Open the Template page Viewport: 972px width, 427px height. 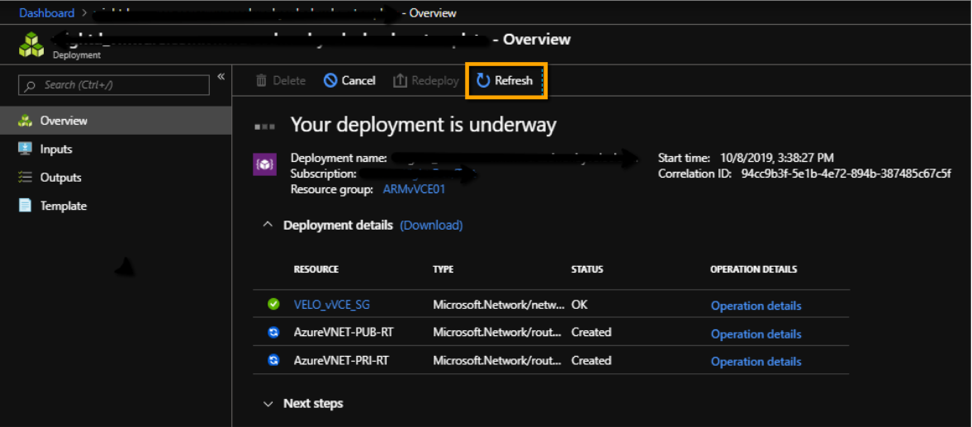(63, 206)
